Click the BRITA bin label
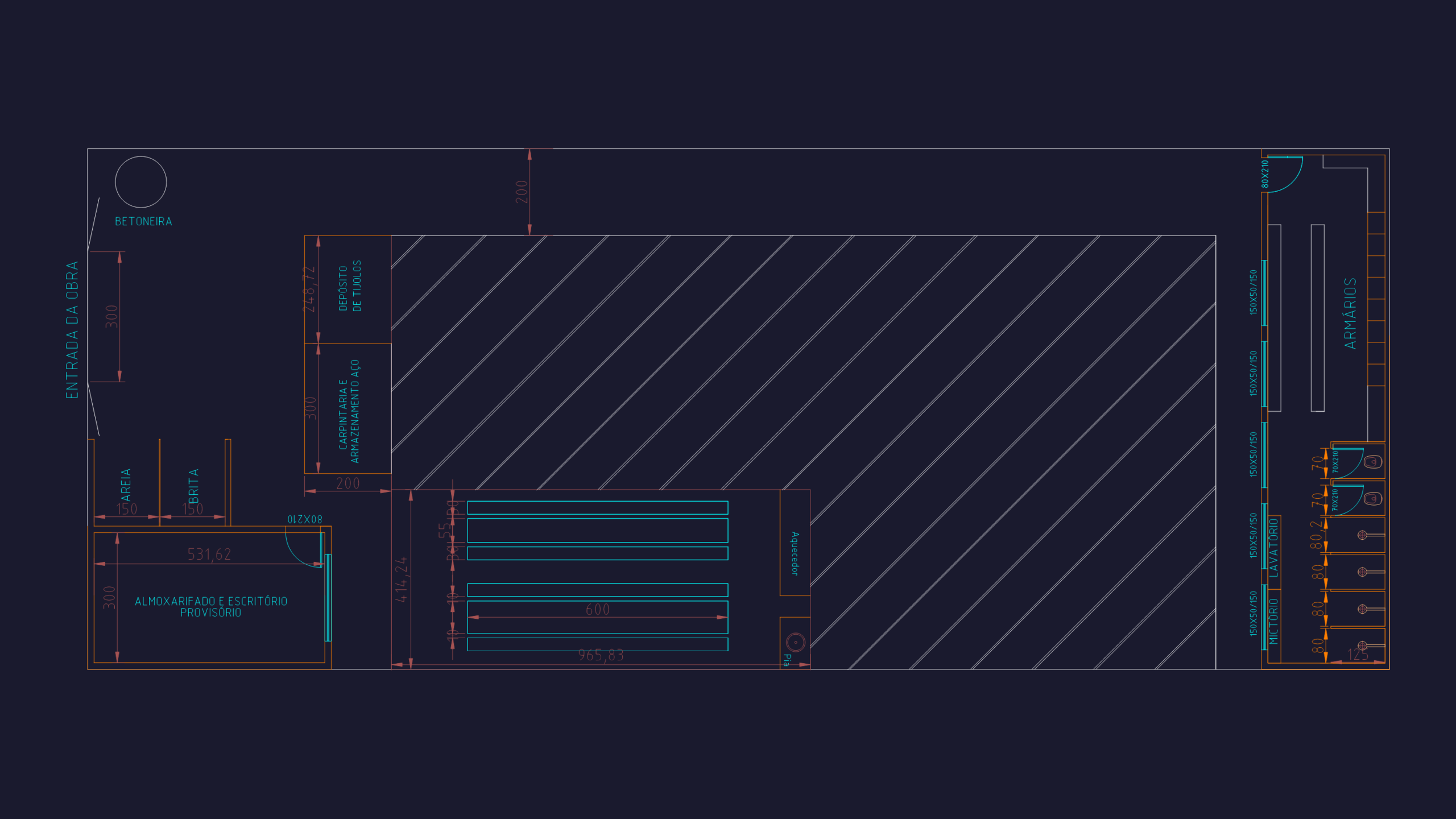 coord(193,486)
